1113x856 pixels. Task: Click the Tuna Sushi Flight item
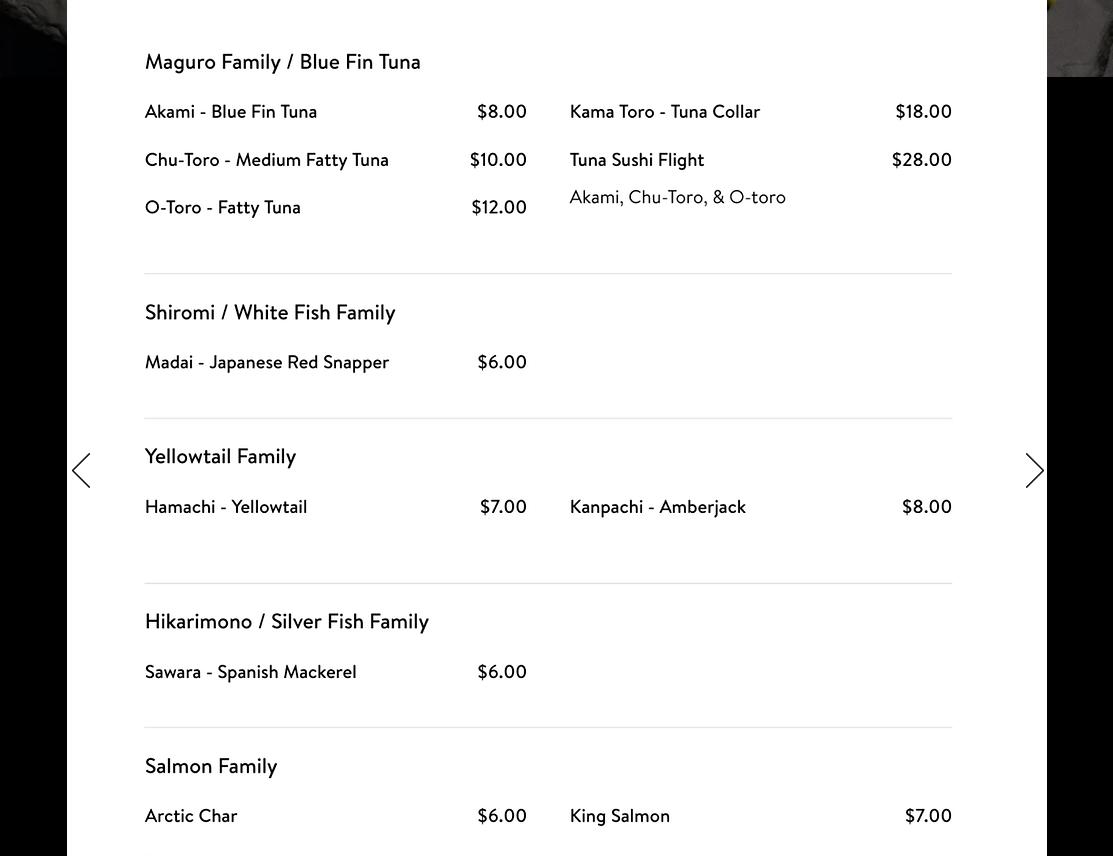coord(637,160)
